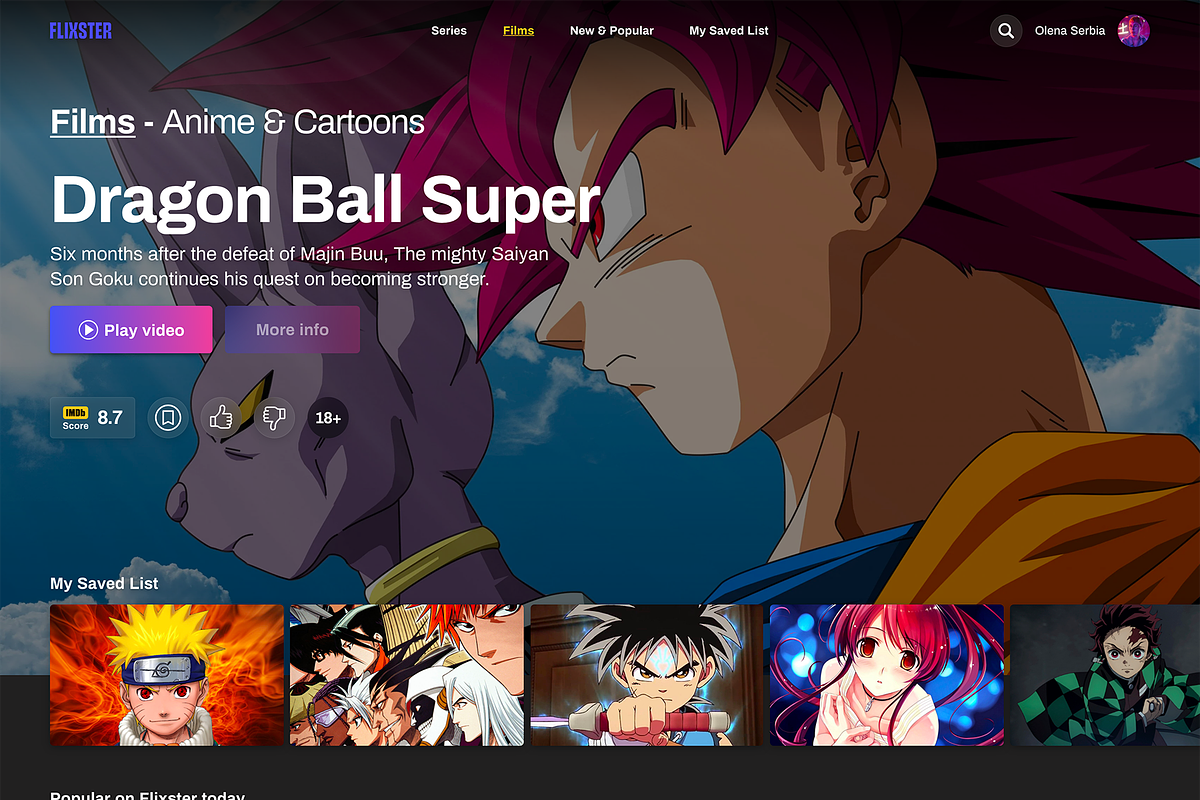The image size is (1200, 800).
Task: Open the red-haired girl thumbnail
Action: pos(887,675)
